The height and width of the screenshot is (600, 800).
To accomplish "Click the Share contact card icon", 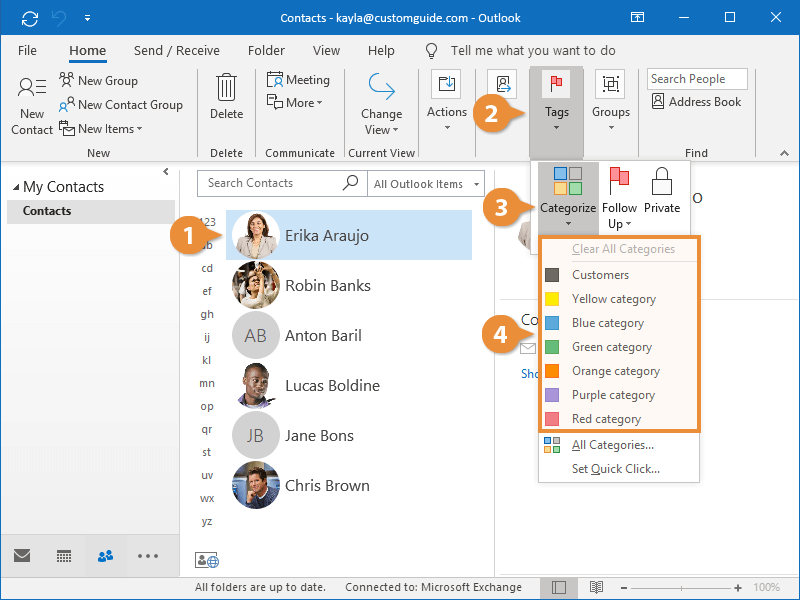I will pyautogui.click(x=502, y=84).
